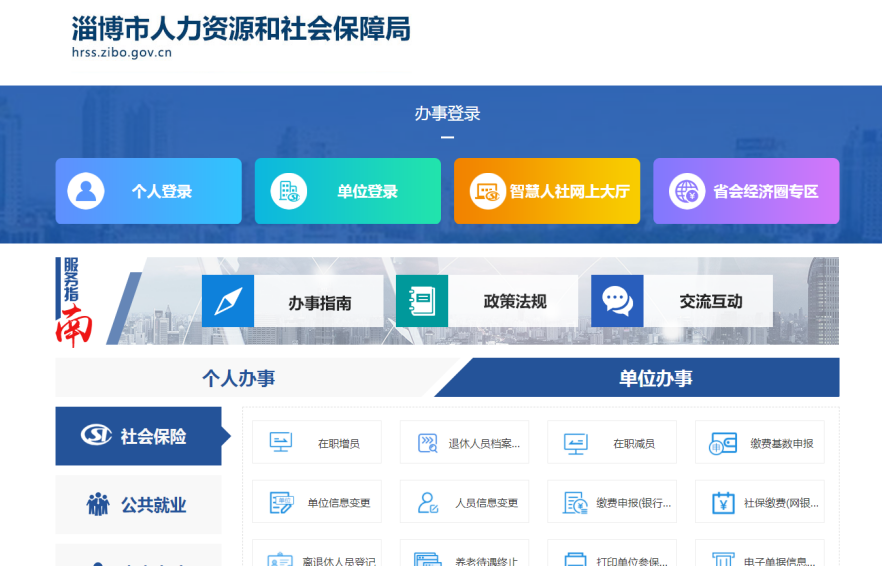This screenshot has height=566, width=882.
Task: Open the 人员信息变更 service
Action: point(465,503)
